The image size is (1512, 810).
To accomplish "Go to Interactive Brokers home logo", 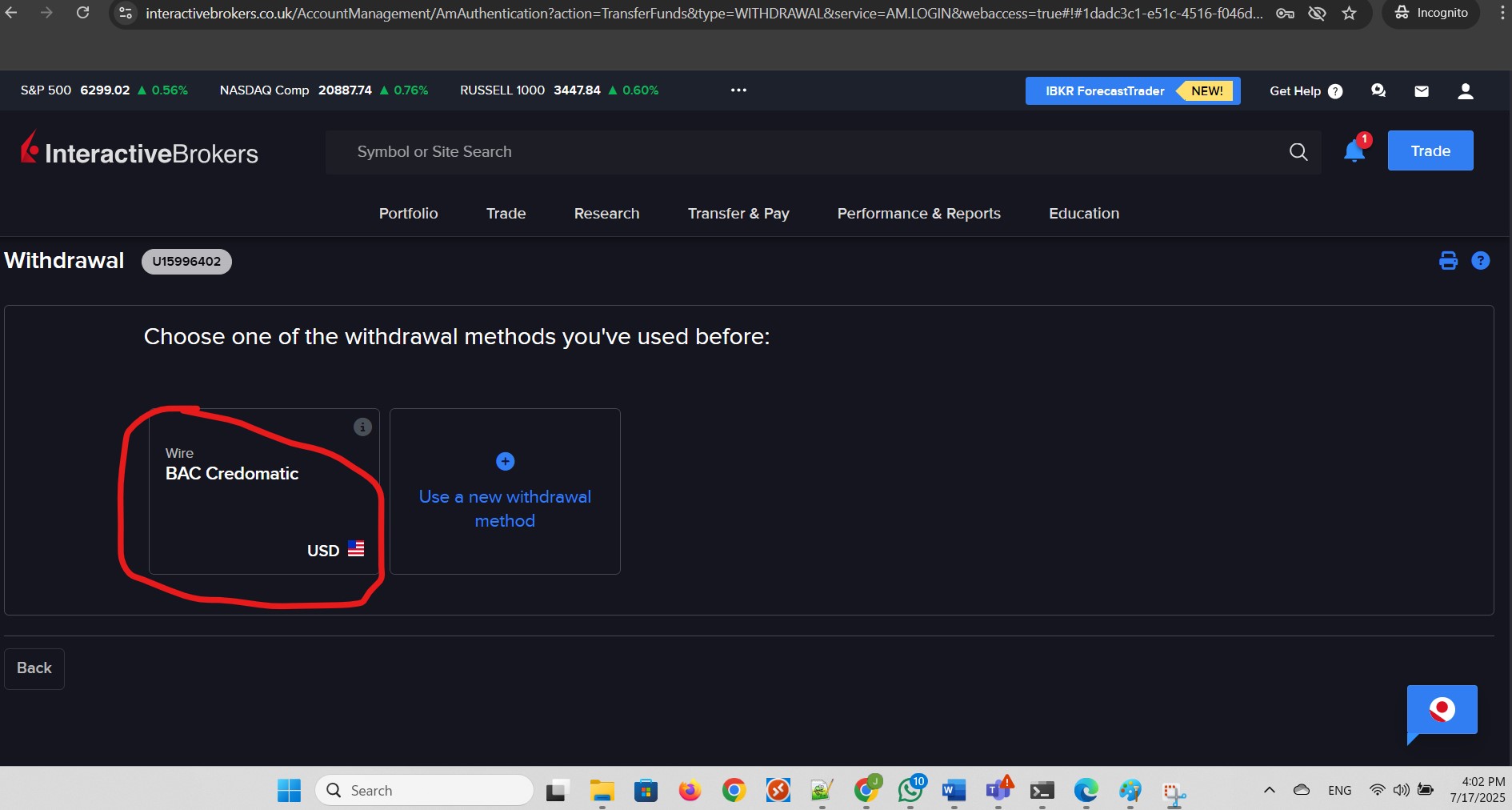I will tap(139, 150).
